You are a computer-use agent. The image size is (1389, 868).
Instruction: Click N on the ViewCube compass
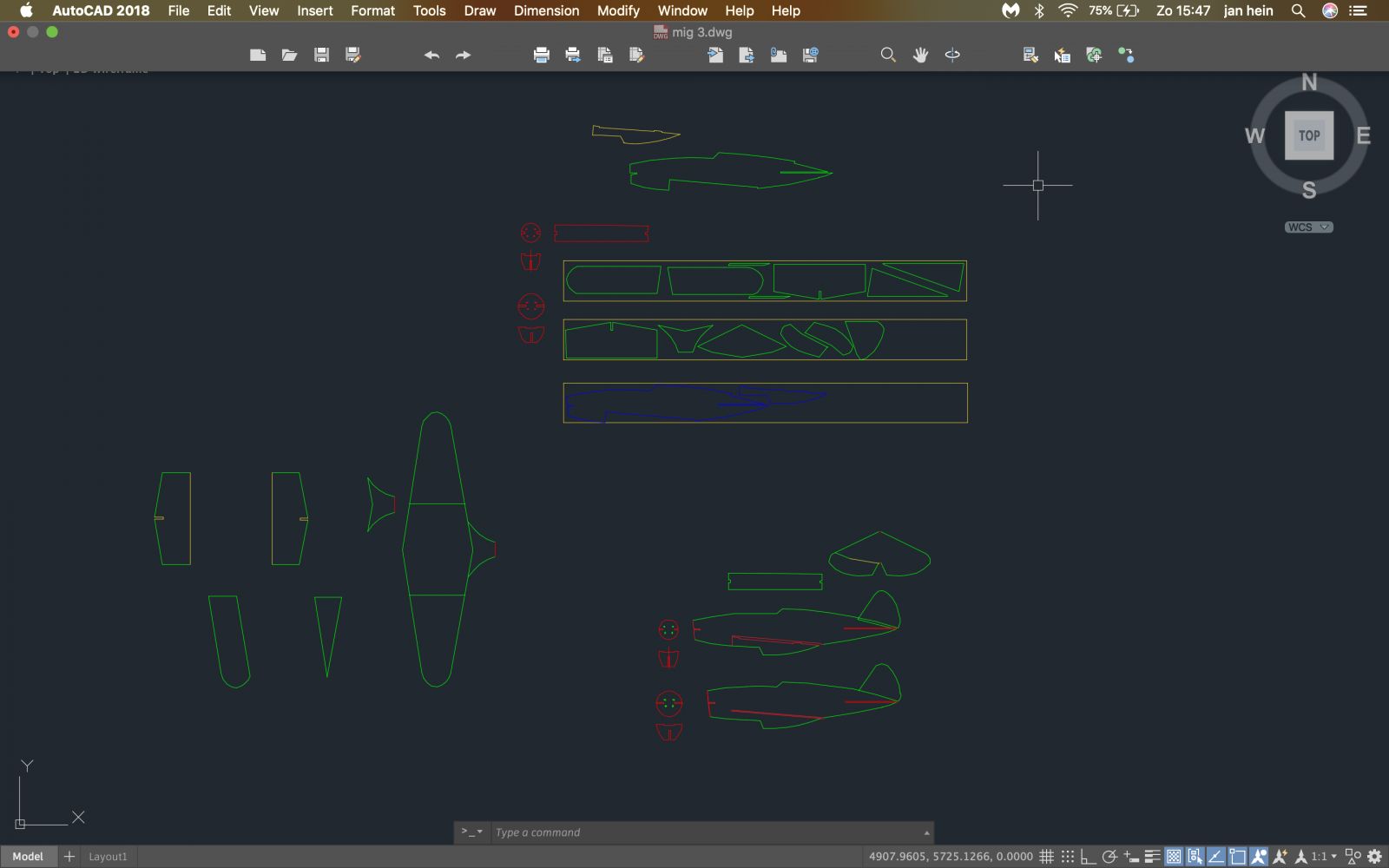pyautogui.click(x=1309, y=82)
